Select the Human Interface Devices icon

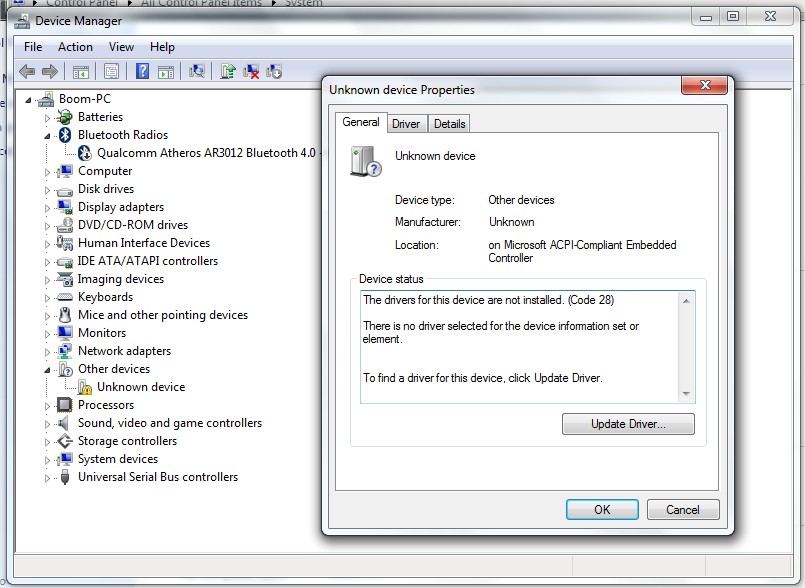pos(65,243)
